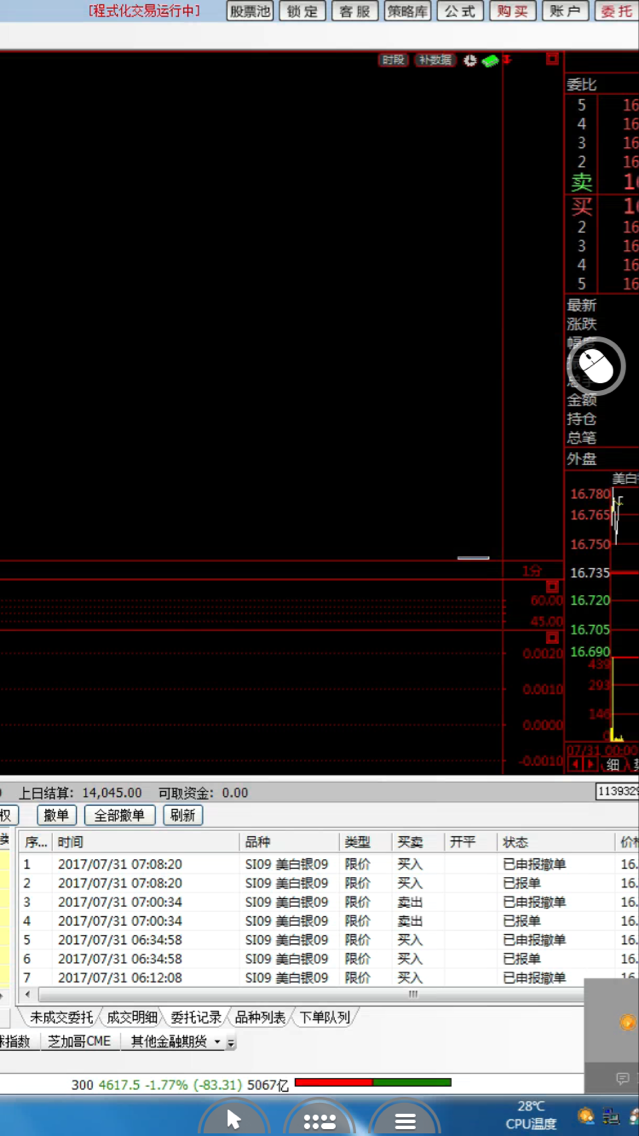639x1136 pixels.
Task: Switch to the 未成交委托 tab
Action: (x=62, y=1017)
